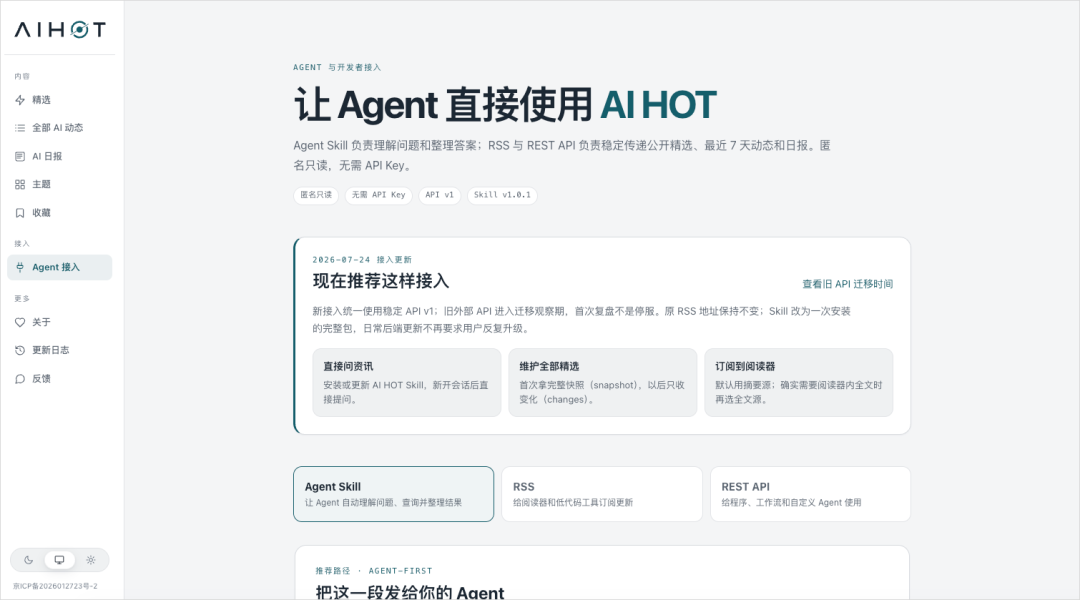
Task: Click the 京ICP备 registration link
Action: 55,586
